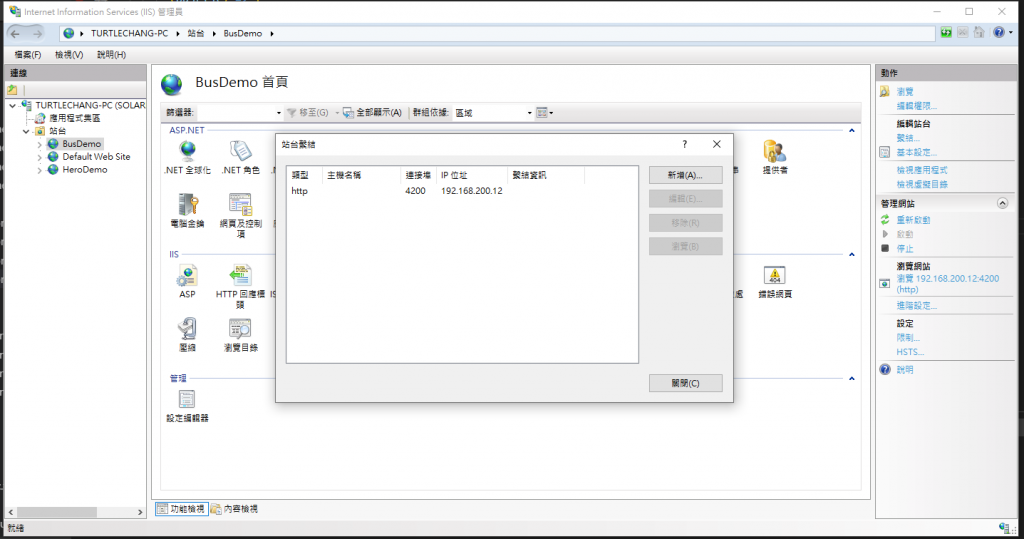Click the green refresh icon beside address bar
Screen dimensions: 1024x539
(x=946, y=33)
